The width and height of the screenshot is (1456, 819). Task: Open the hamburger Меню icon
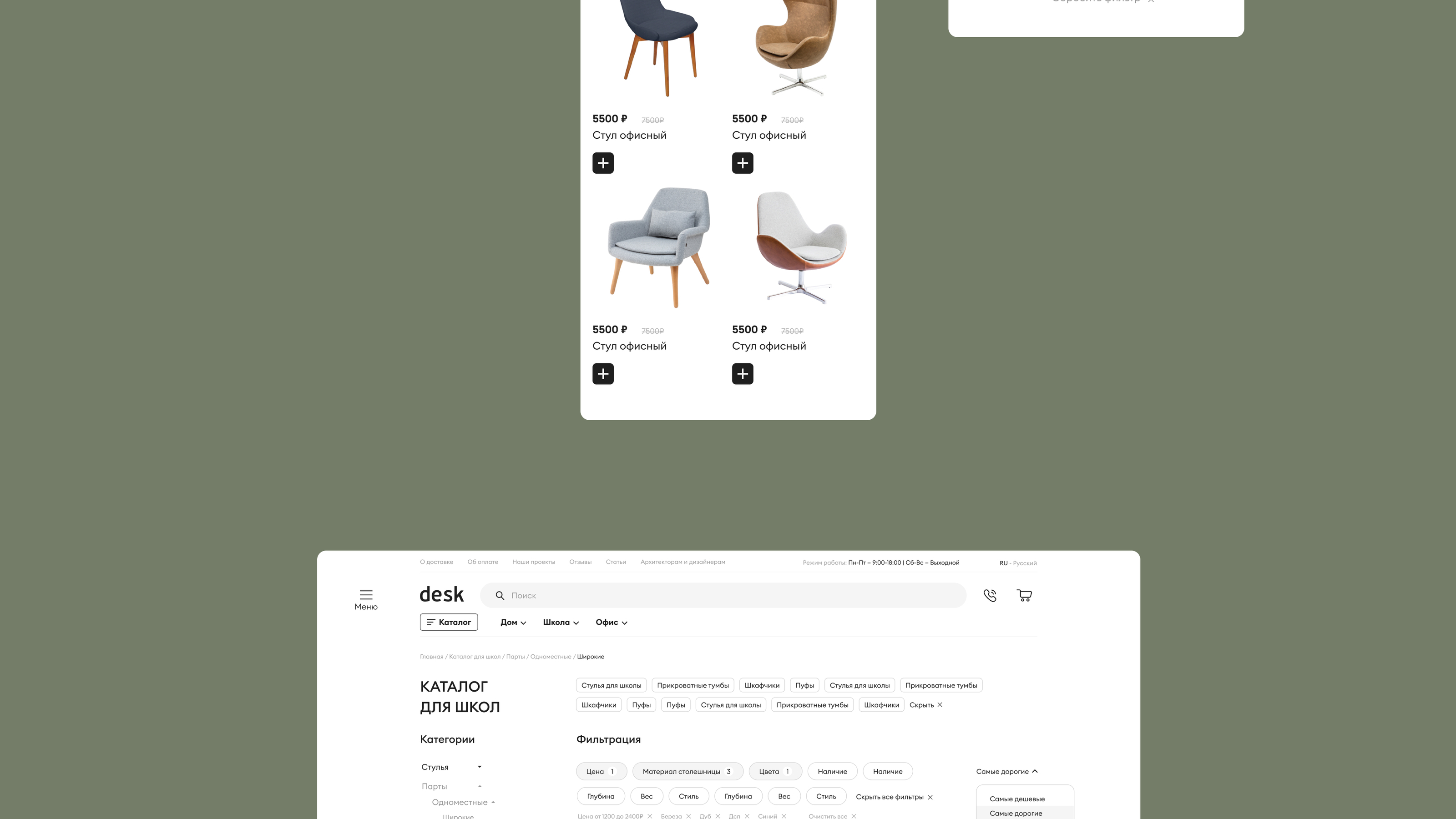click(366, 600)
